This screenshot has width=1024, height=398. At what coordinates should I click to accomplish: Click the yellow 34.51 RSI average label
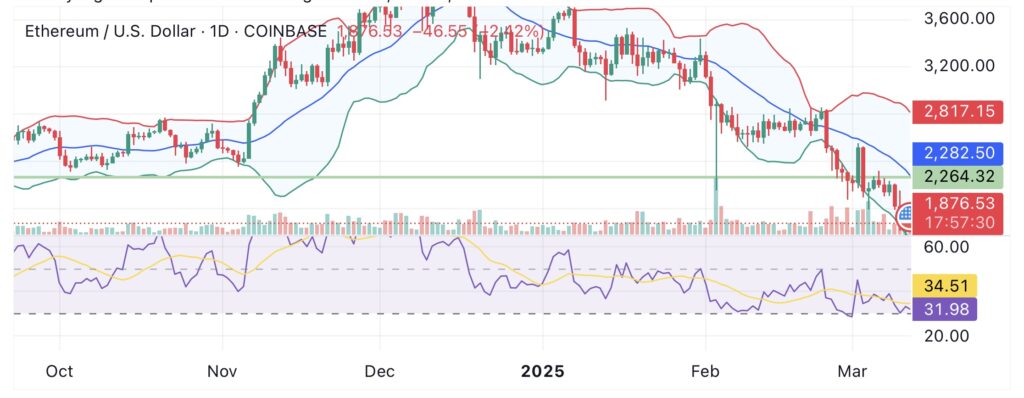pyautogui.click(x=944, y=286)
